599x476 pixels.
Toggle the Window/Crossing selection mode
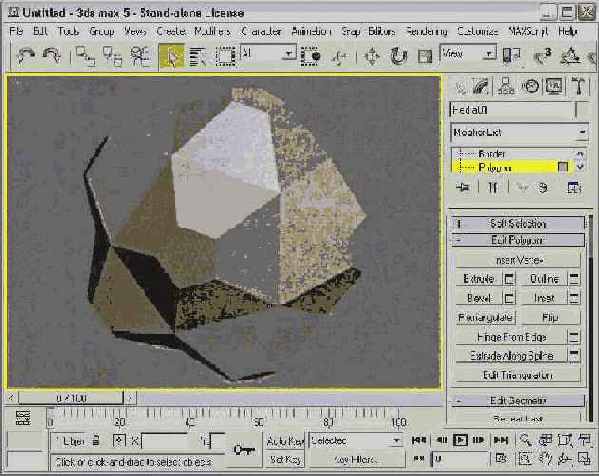coord(311,57)
